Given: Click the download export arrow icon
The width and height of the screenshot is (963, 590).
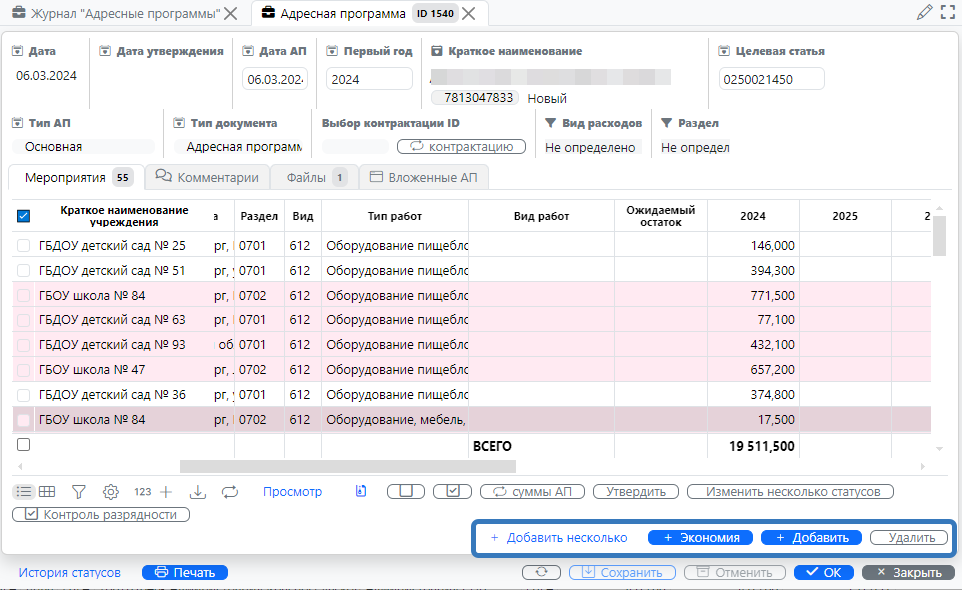Looking at the screenshot, I should (x=198, y=492).
